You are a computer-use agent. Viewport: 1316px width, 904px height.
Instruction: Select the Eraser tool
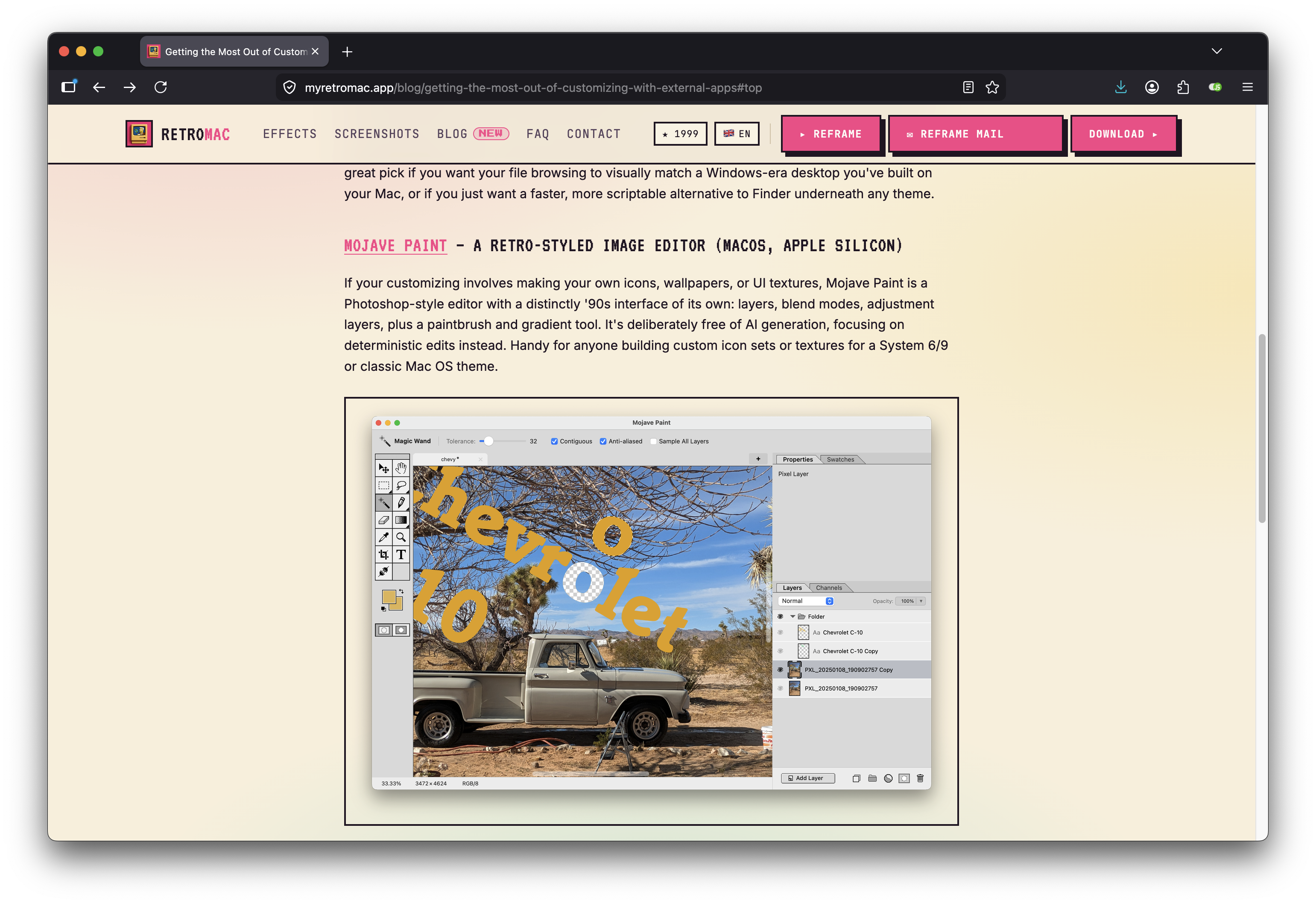pos(383,520)
